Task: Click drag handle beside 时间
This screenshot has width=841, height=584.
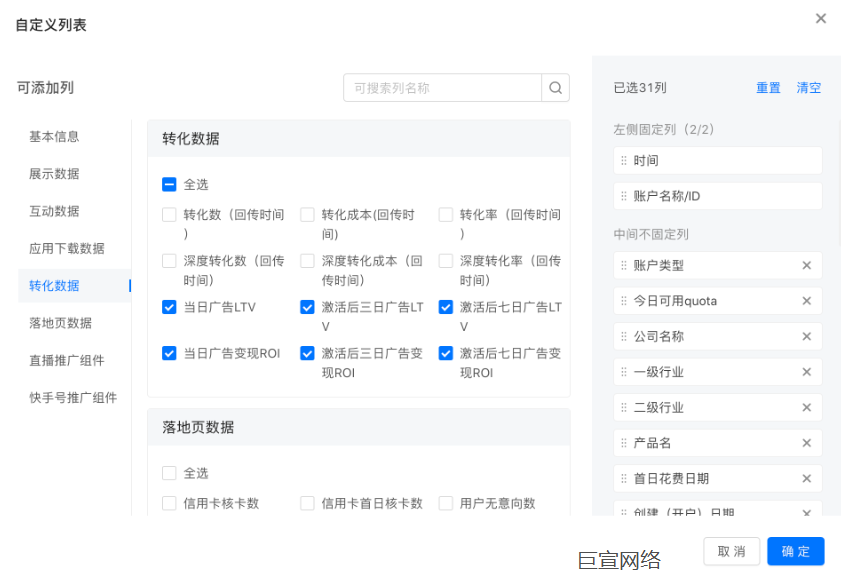Action: click(624, 160)
